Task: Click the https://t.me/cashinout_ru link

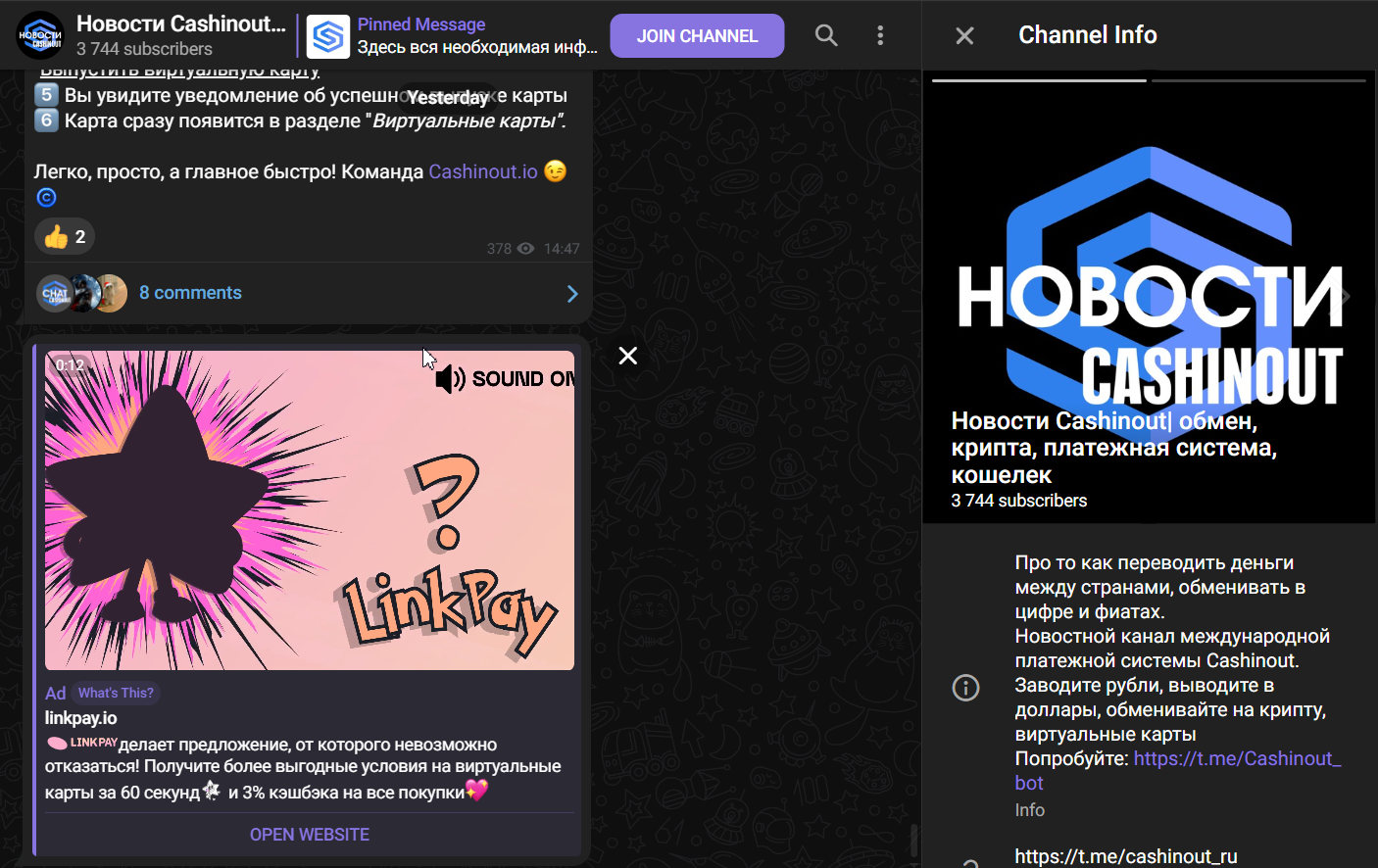Action: (x=1126, y=856)
